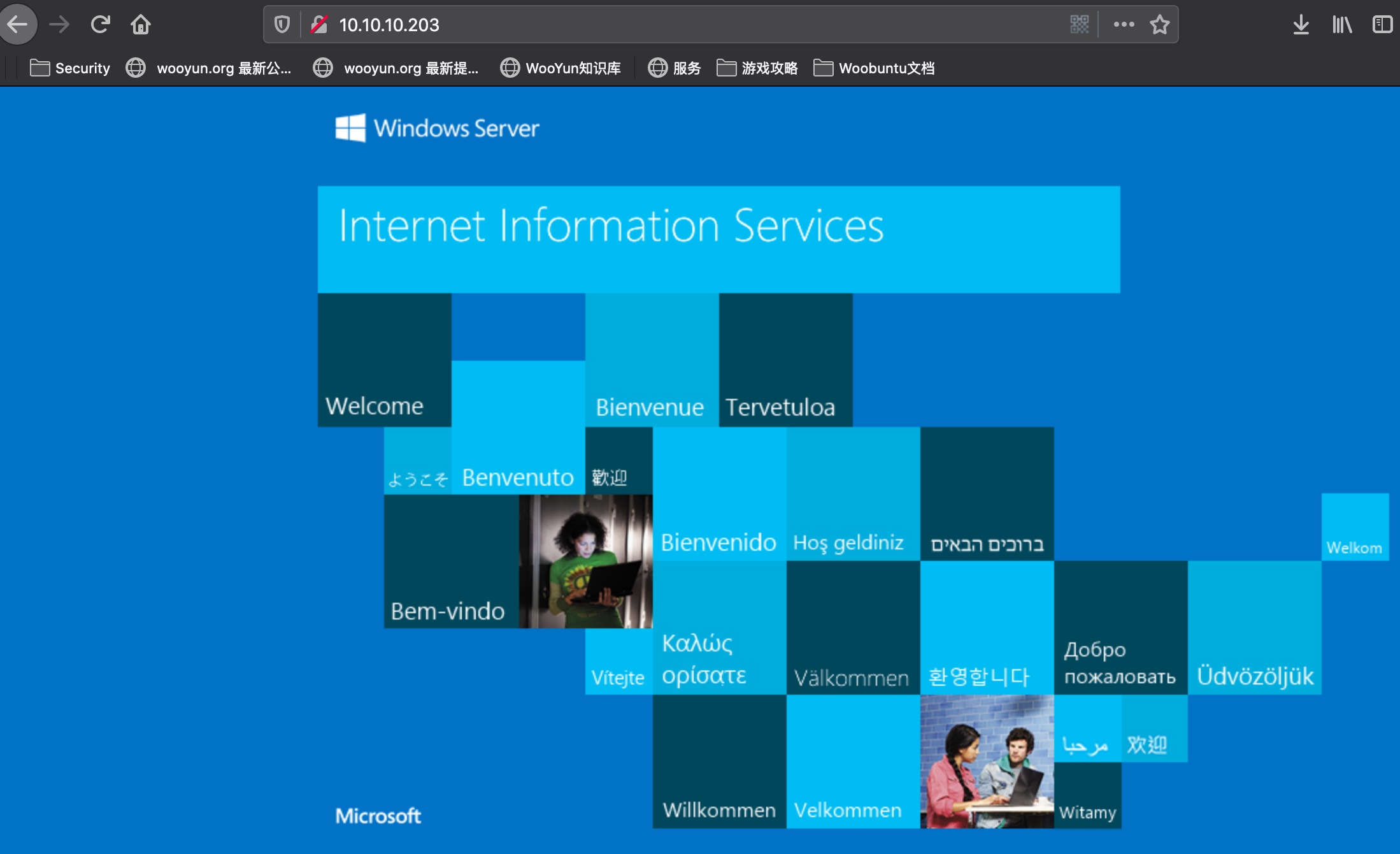1400x854 pixels.
Task: Open the Woobuntu文档 bookmarks folder
Action: coord(874,68)
